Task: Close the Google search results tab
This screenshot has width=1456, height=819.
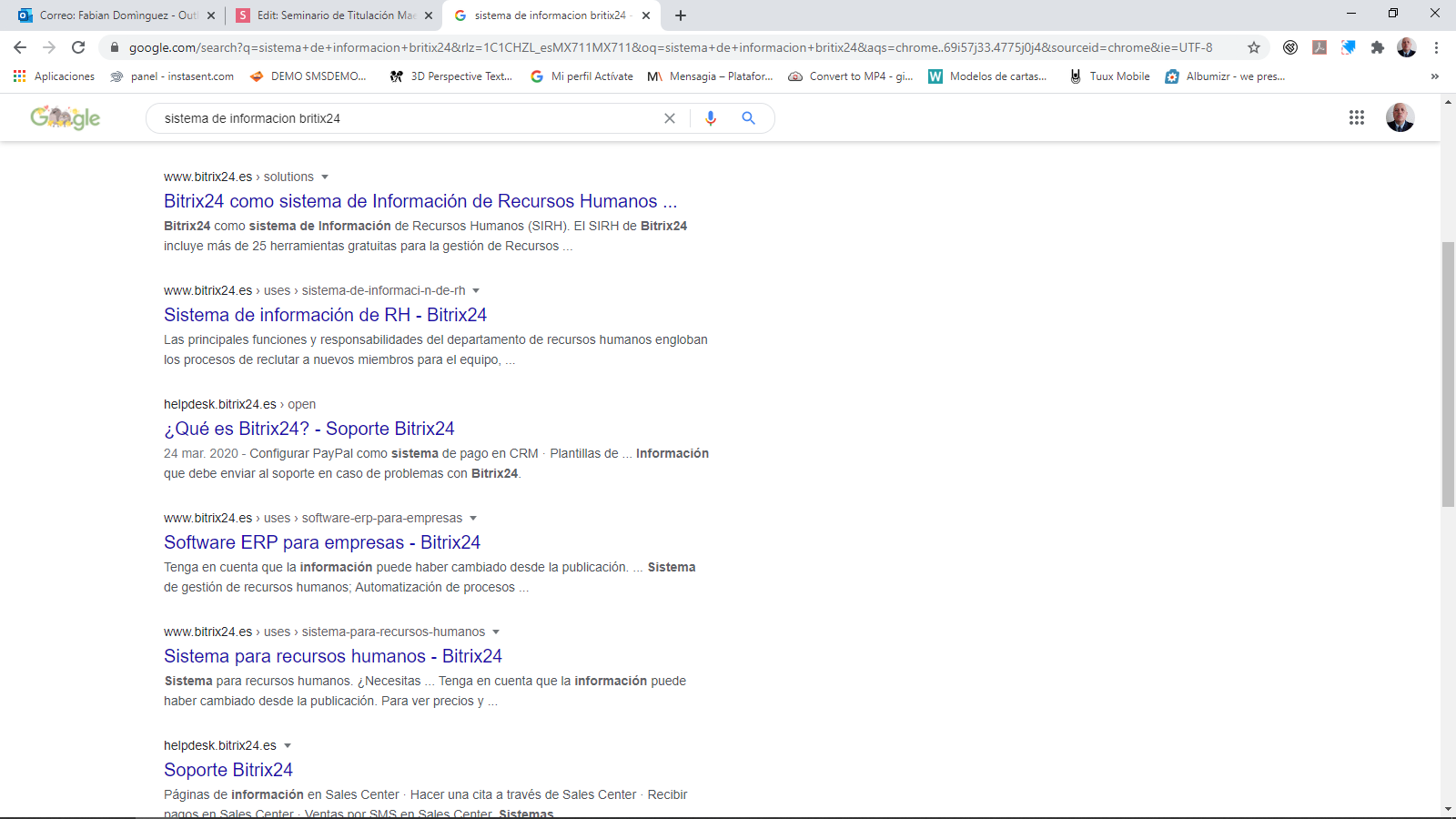Action: click(x=646, y=15)
